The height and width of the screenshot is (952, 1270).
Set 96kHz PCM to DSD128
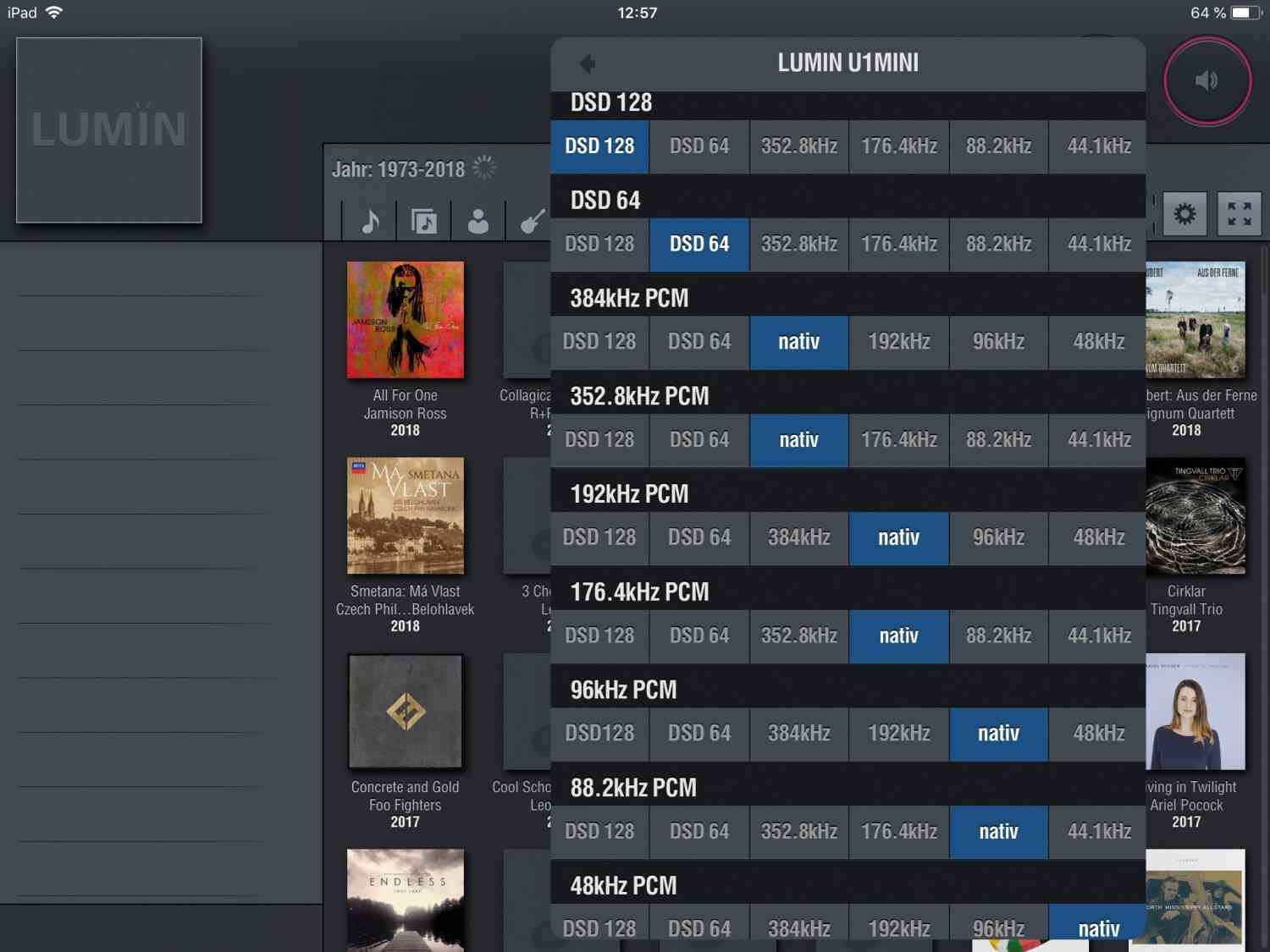coord(599,734)
